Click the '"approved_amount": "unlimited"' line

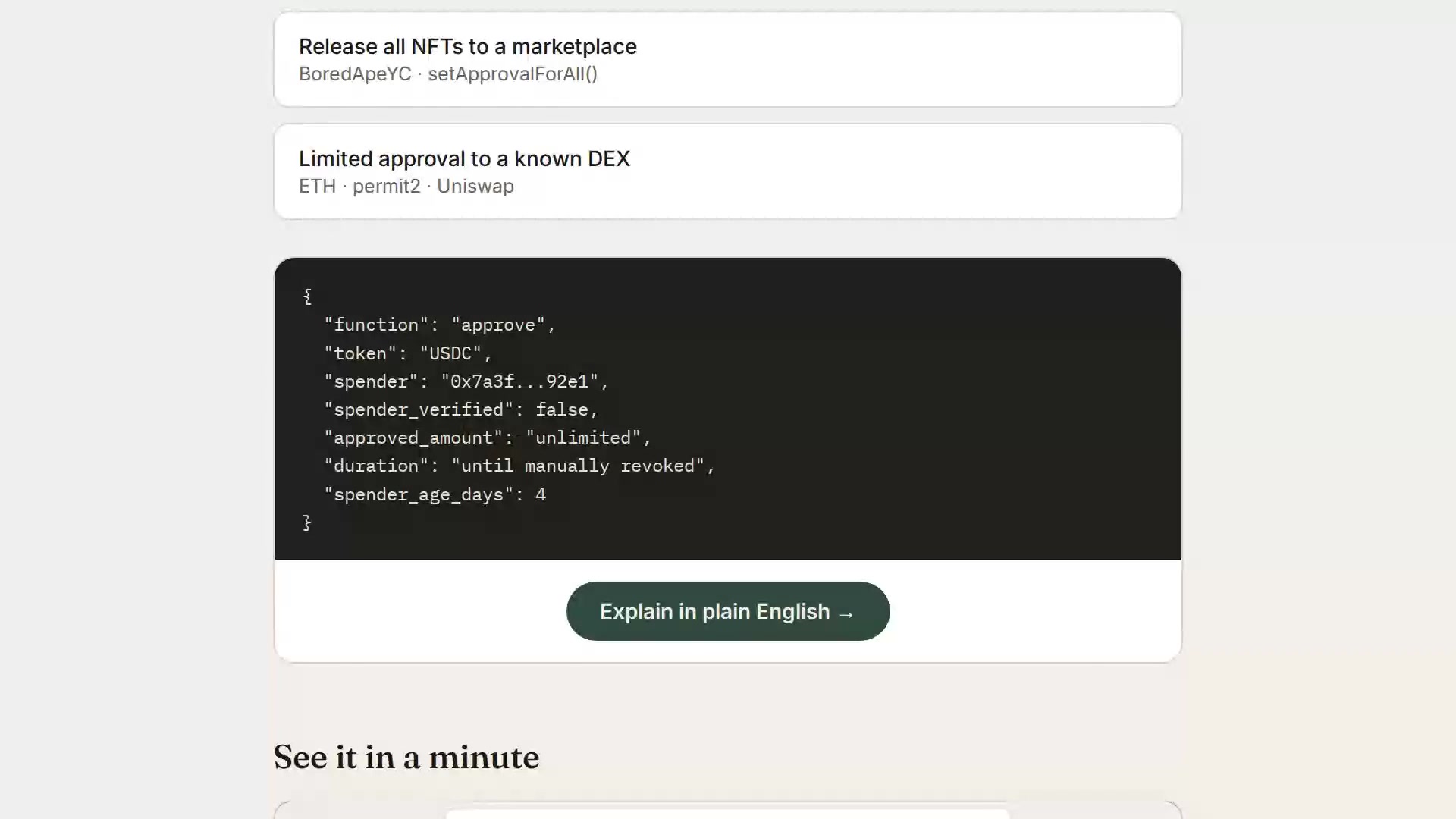[488, 438]
